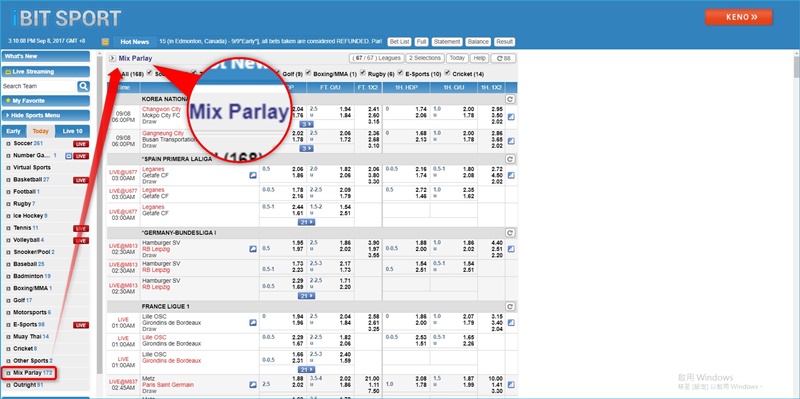The width and height of the screenshot is (800, 399).
Task: Click the LIVE badge next to Tennis
Action: click(81, 229)
